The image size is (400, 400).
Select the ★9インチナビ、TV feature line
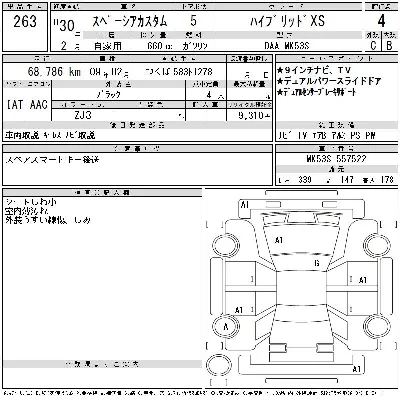tap(314, 70)
